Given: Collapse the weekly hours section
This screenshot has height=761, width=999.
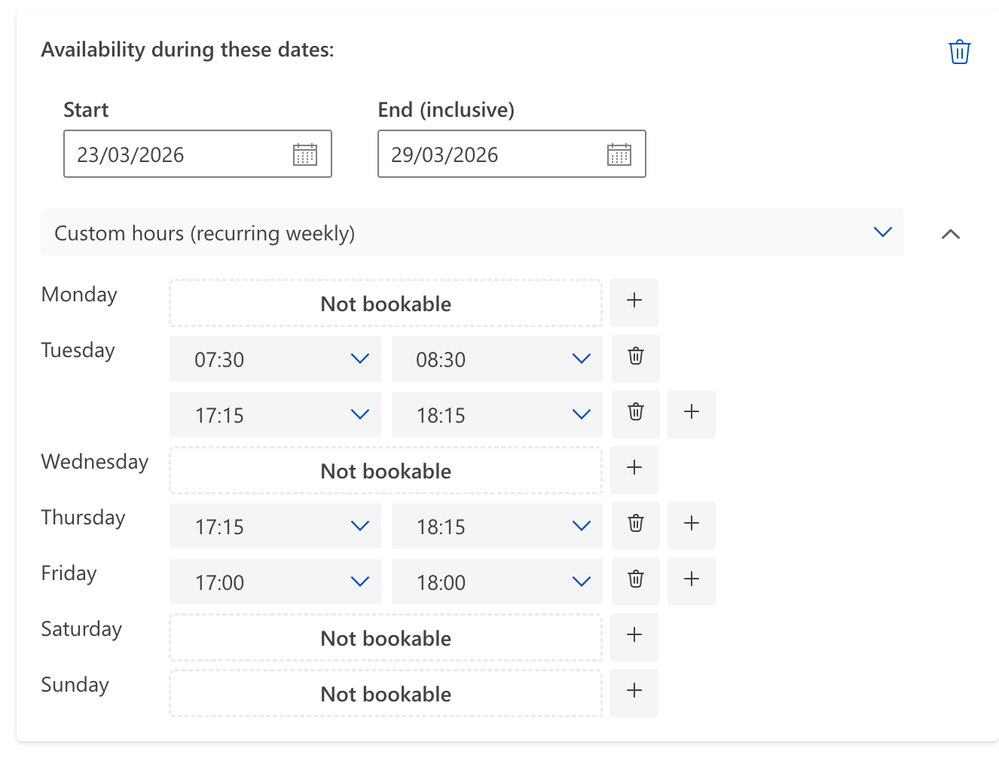Looking at the screenshot, I should [x=950, y=234].
